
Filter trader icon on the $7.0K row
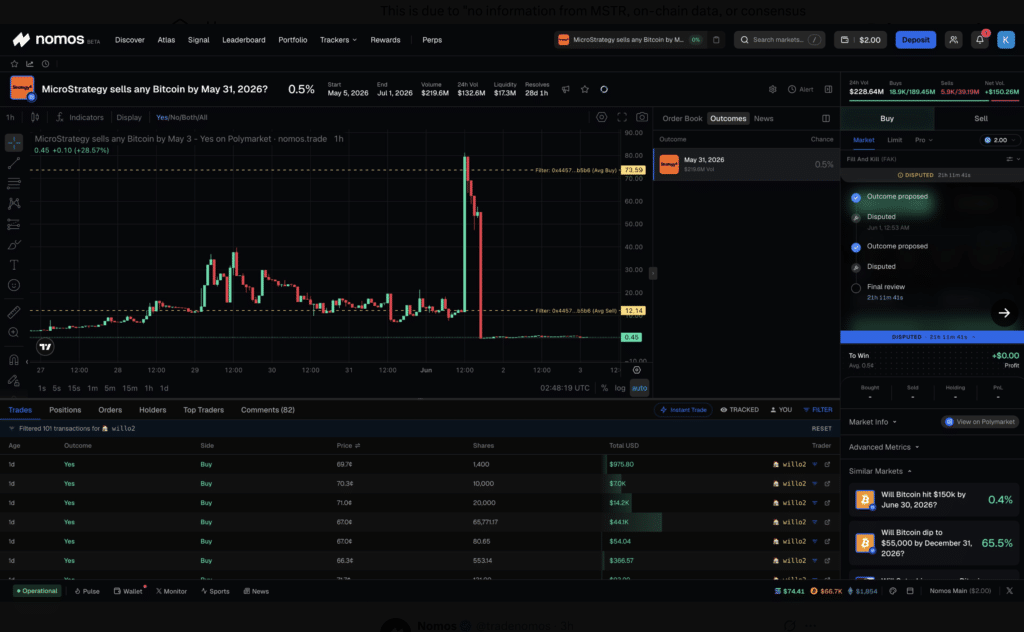814,484
